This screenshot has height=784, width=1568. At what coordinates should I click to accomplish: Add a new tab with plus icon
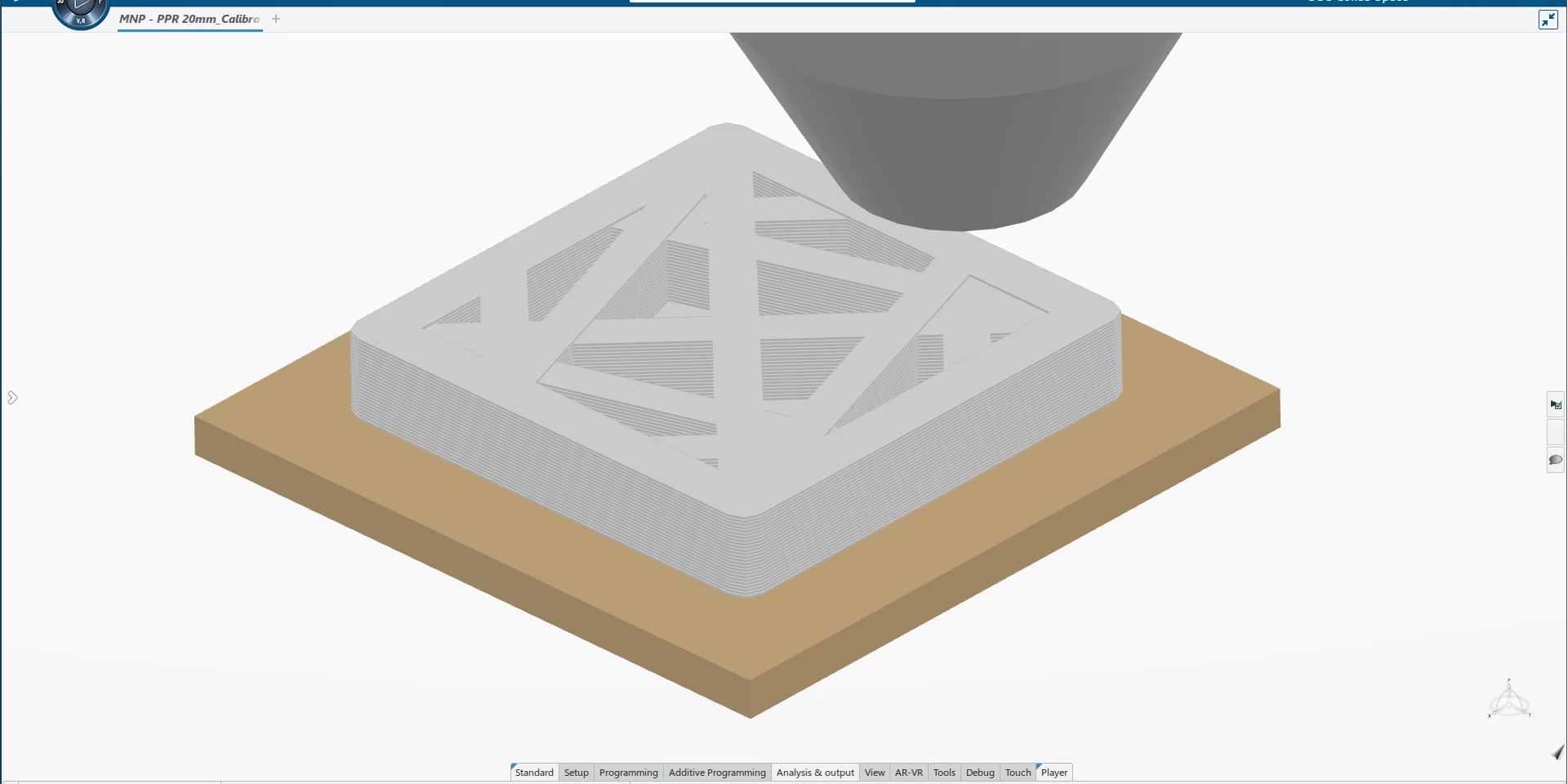point(276,19)
